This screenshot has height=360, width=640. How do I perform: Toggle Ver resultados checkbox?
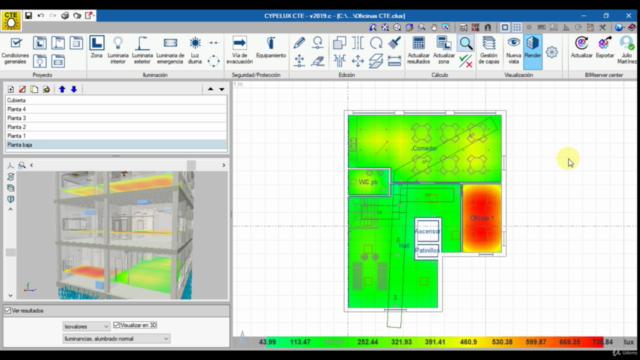point(8,311)
